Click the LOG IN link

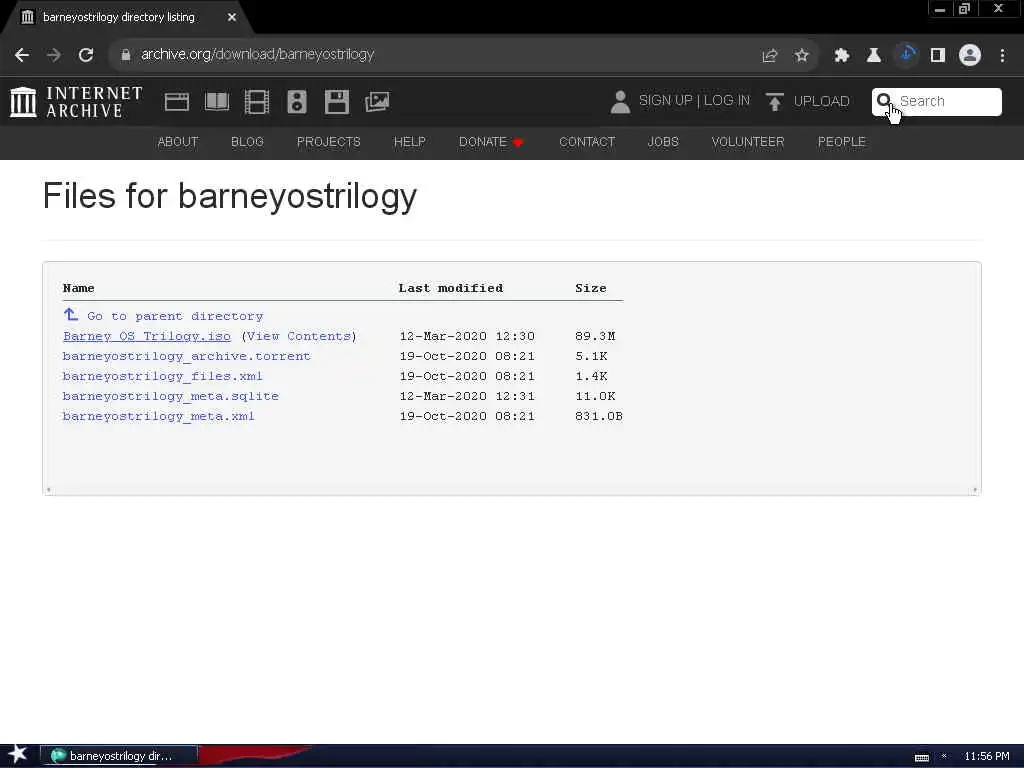click(727, 101)
